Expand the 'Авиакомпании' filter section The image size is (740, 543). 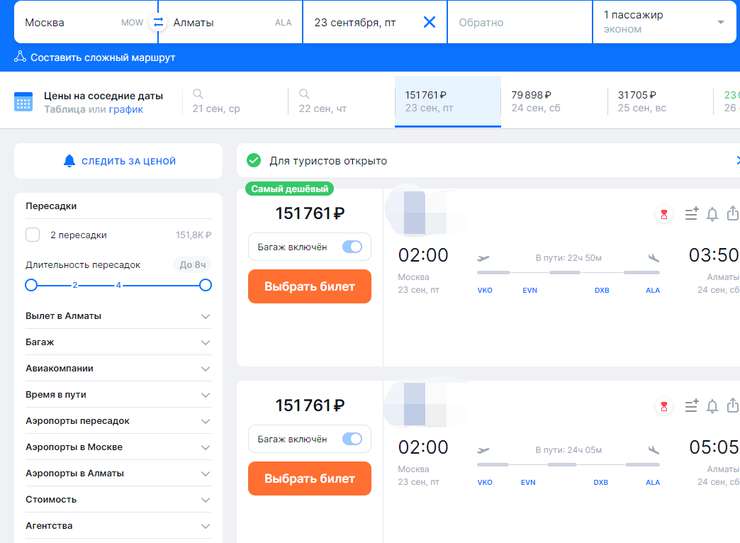tap(118, 369)
